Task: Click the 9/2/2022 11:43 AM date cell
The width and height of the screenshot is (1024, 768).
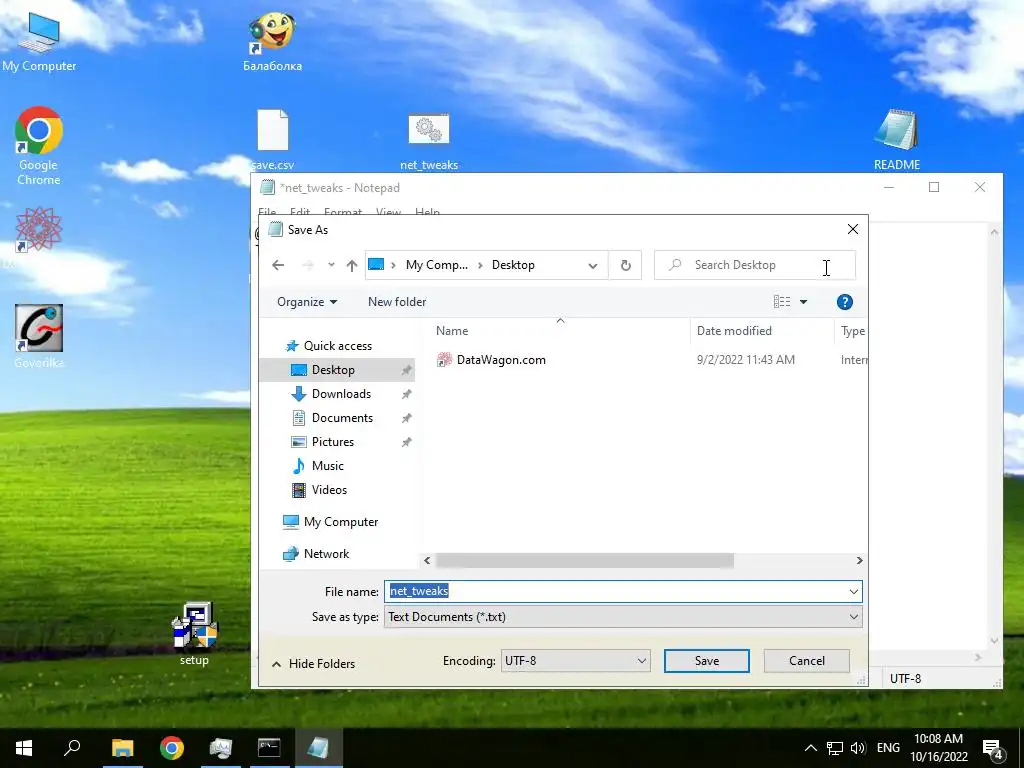Action: (x=745, y=360)
